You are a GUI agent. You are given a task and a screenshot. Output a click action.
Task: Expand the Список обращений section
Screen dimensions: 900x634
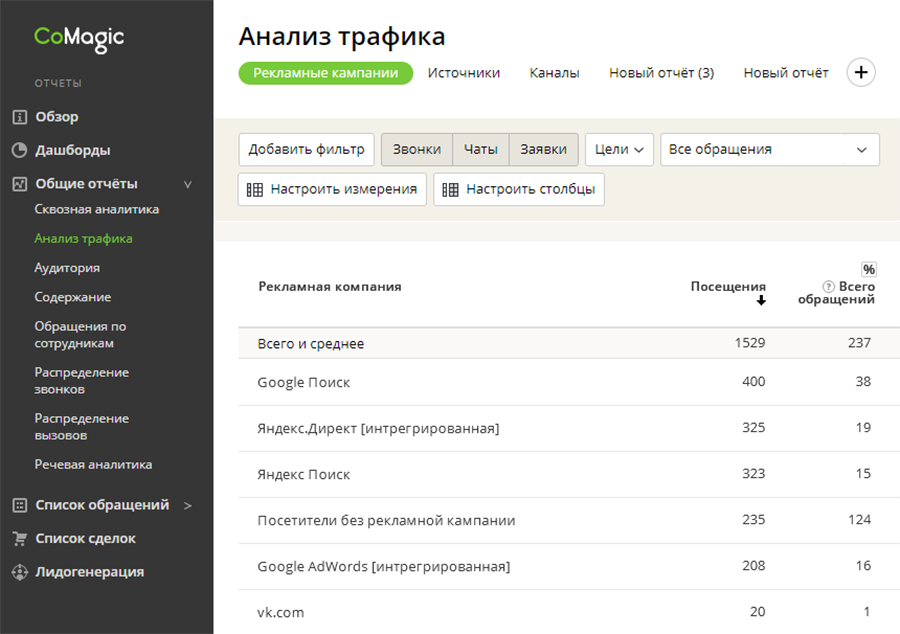[x=187, y=505]
